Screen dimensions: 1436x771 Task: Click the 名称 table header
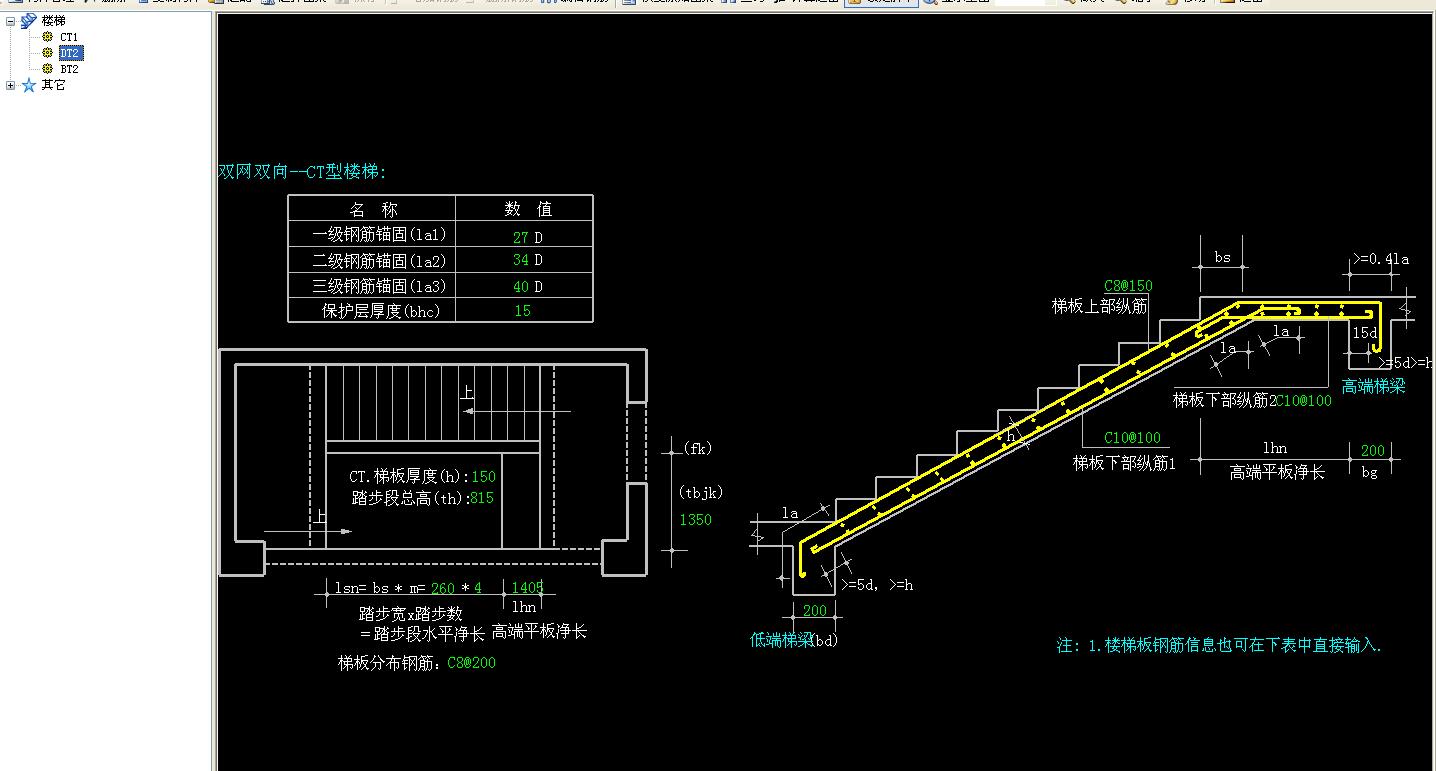pyautogui.click(x=373, y=209)
